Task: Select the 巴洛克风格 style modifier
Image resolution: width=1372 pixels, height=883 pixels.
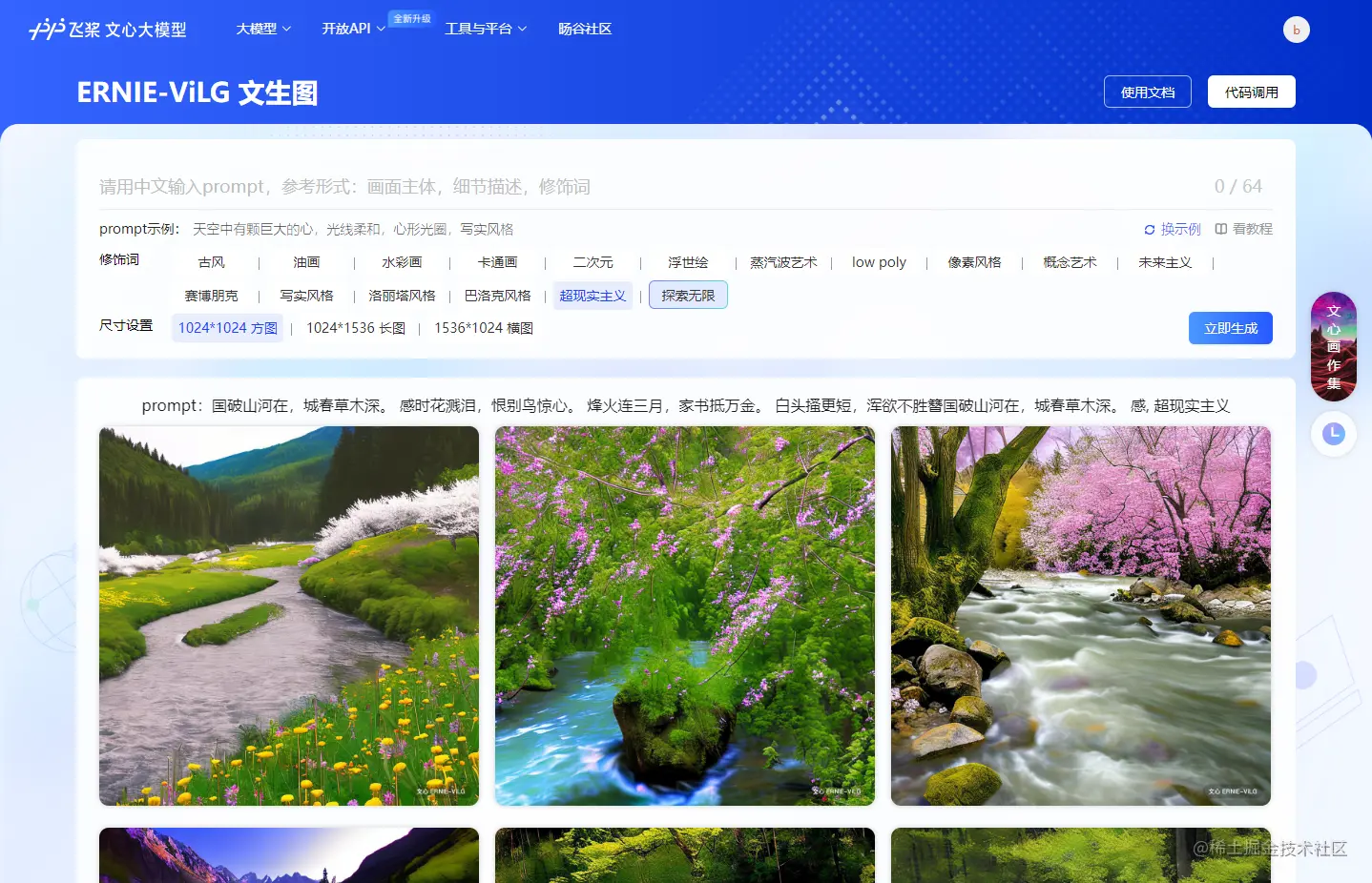Action: click(497, 296)
